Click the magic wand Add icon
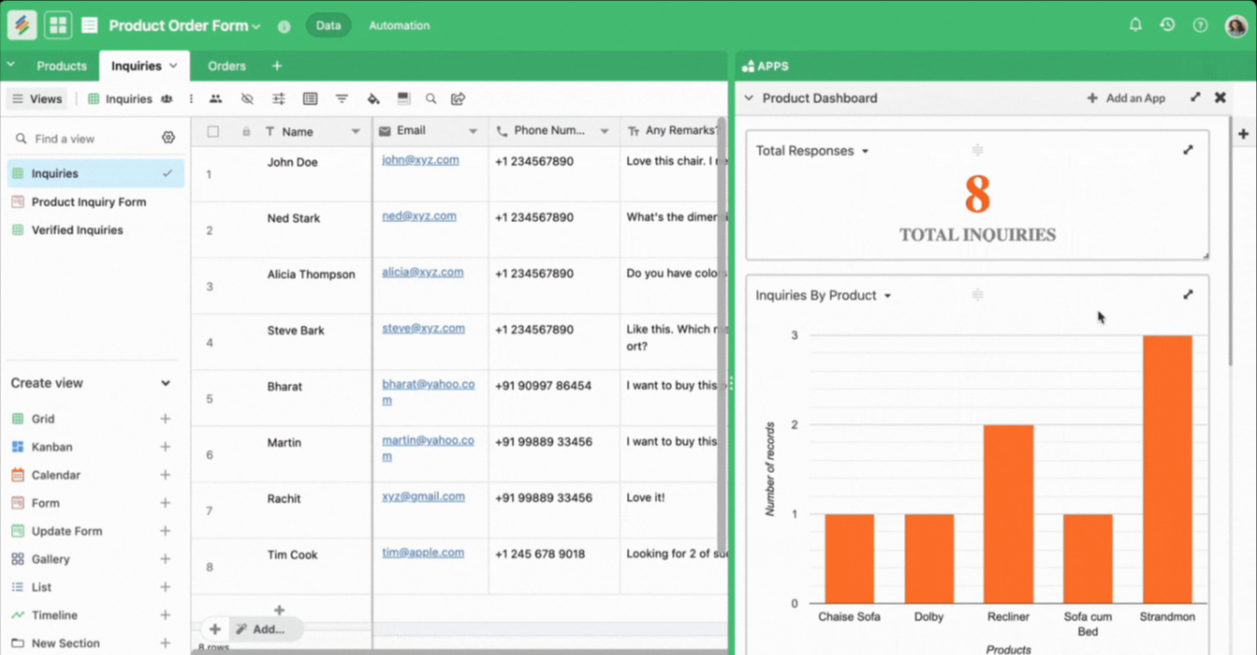Image resolution: width=1257 pixels, height=655 pixels. (242, 629)
